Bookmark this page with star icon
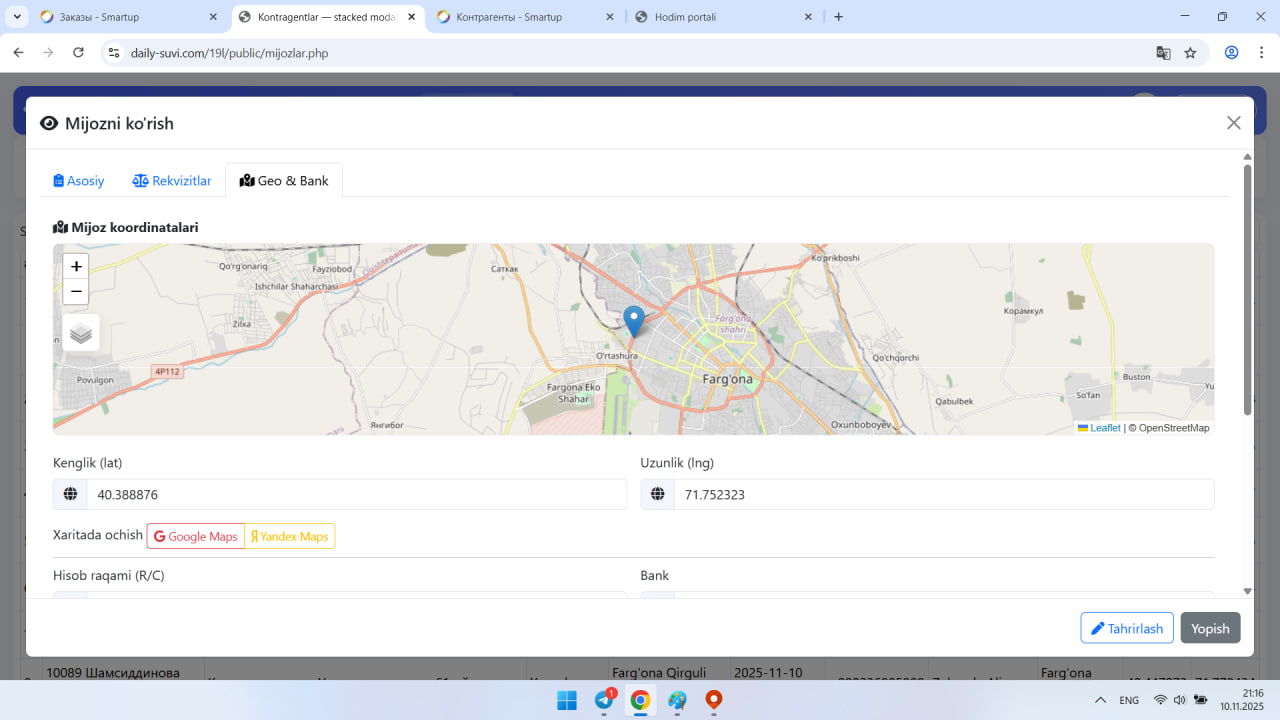Viewport: 1280px width, 720px height. point(1190,53)
